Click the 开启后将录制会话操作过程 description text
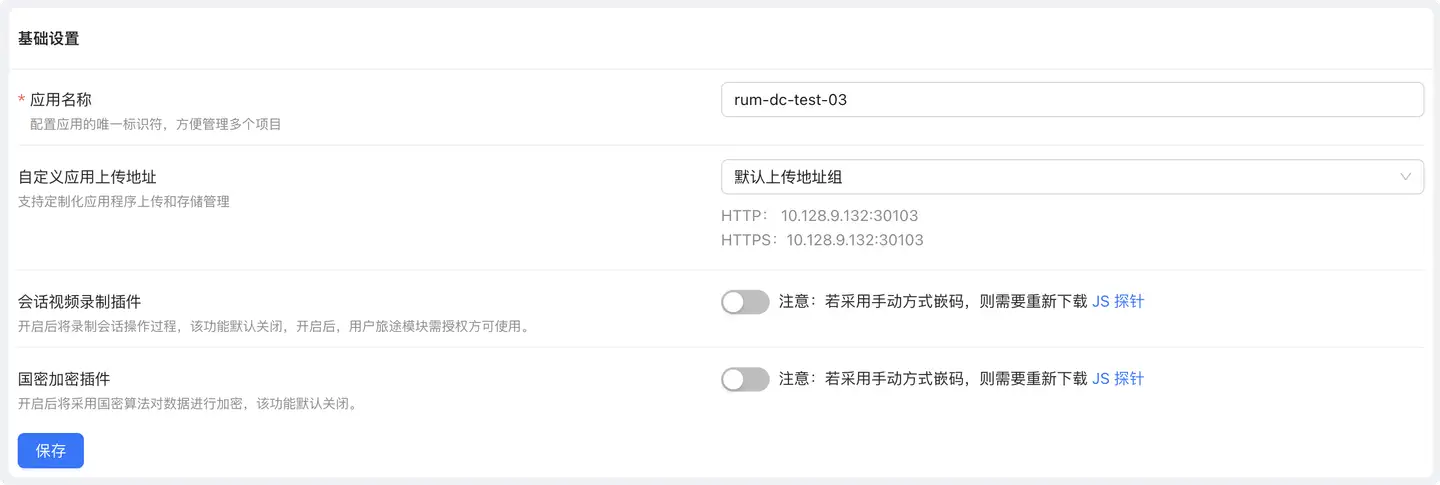 click(x=273, y=327)
